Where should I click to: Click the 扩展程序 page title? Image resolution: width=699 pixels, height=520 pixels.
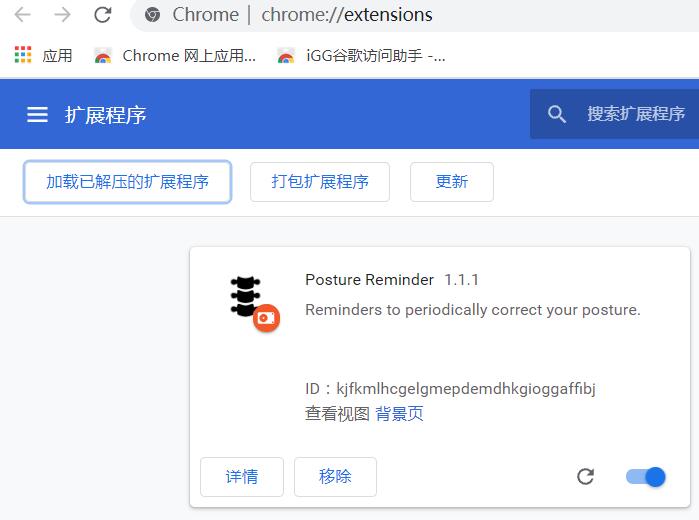pyautogui.click(x=106, y=115)
